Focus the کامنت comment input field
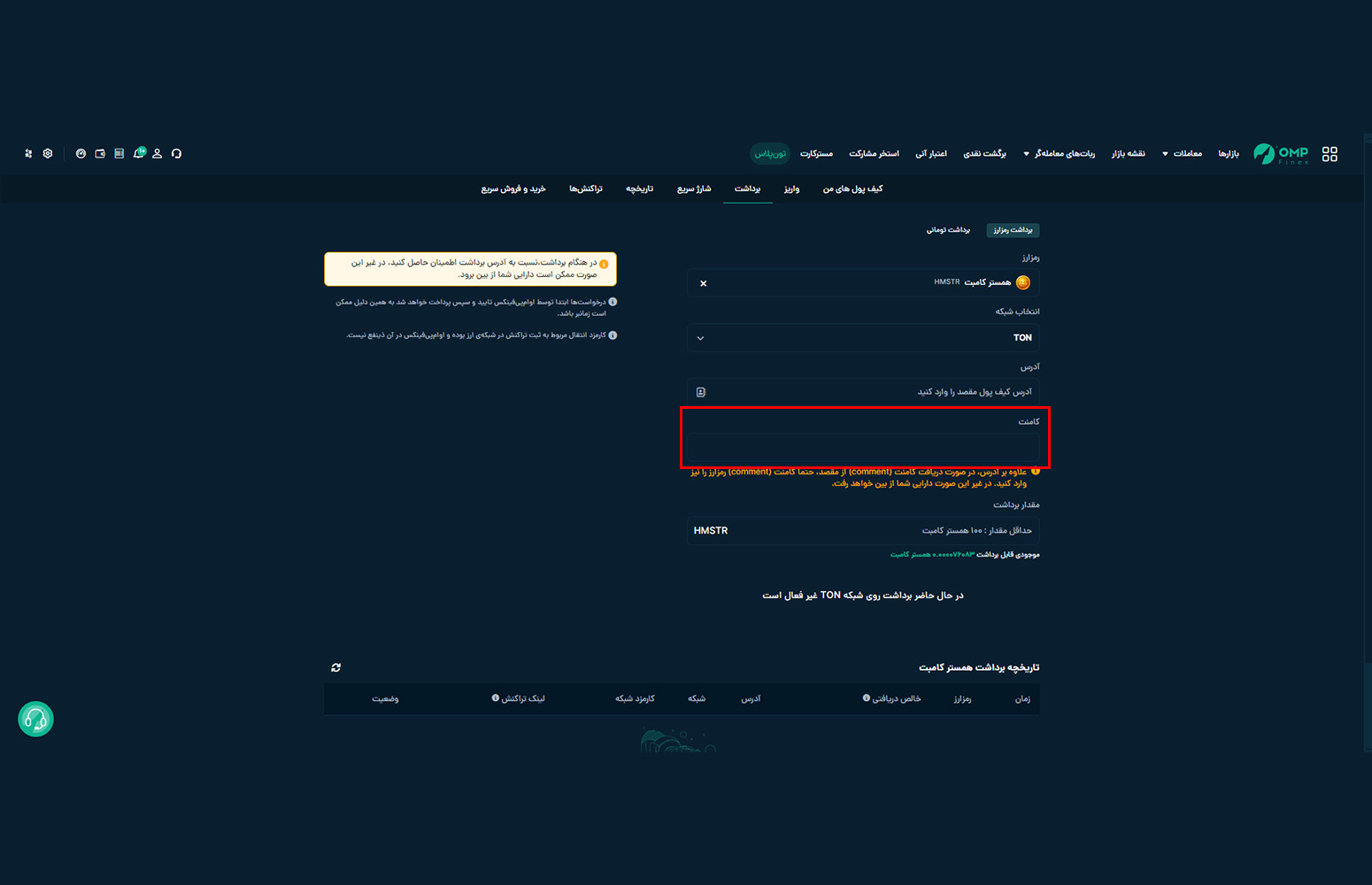Viewport: 1372px width, 885px height. (863, 447)
